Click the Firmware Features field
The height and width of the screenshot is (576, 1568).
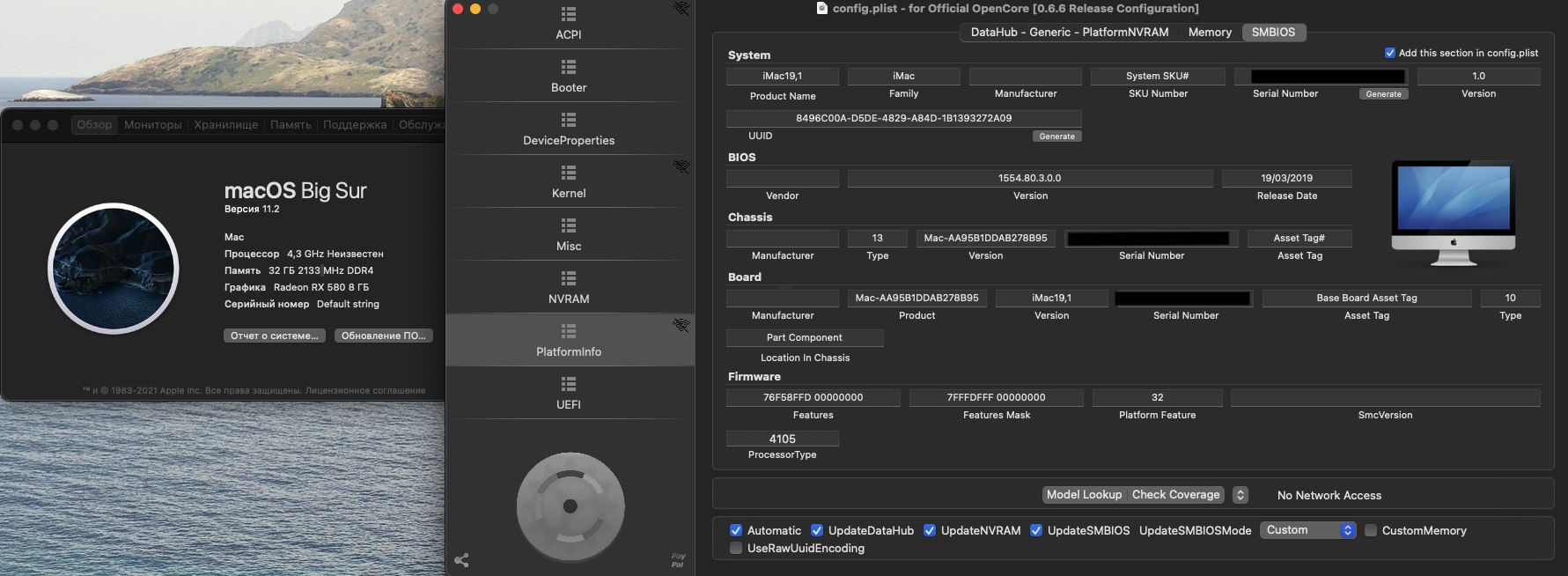click(x=813, y=397)
